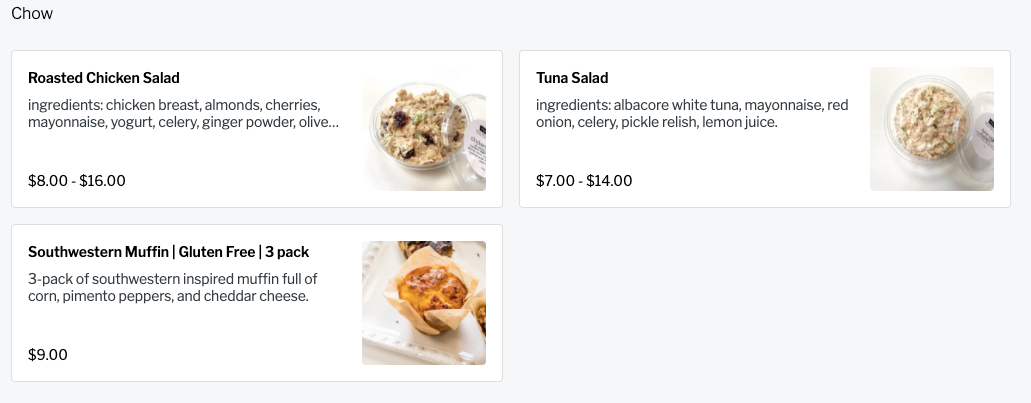
Task: Open the Roasted Chicken Salad title link
Action: 104,78
